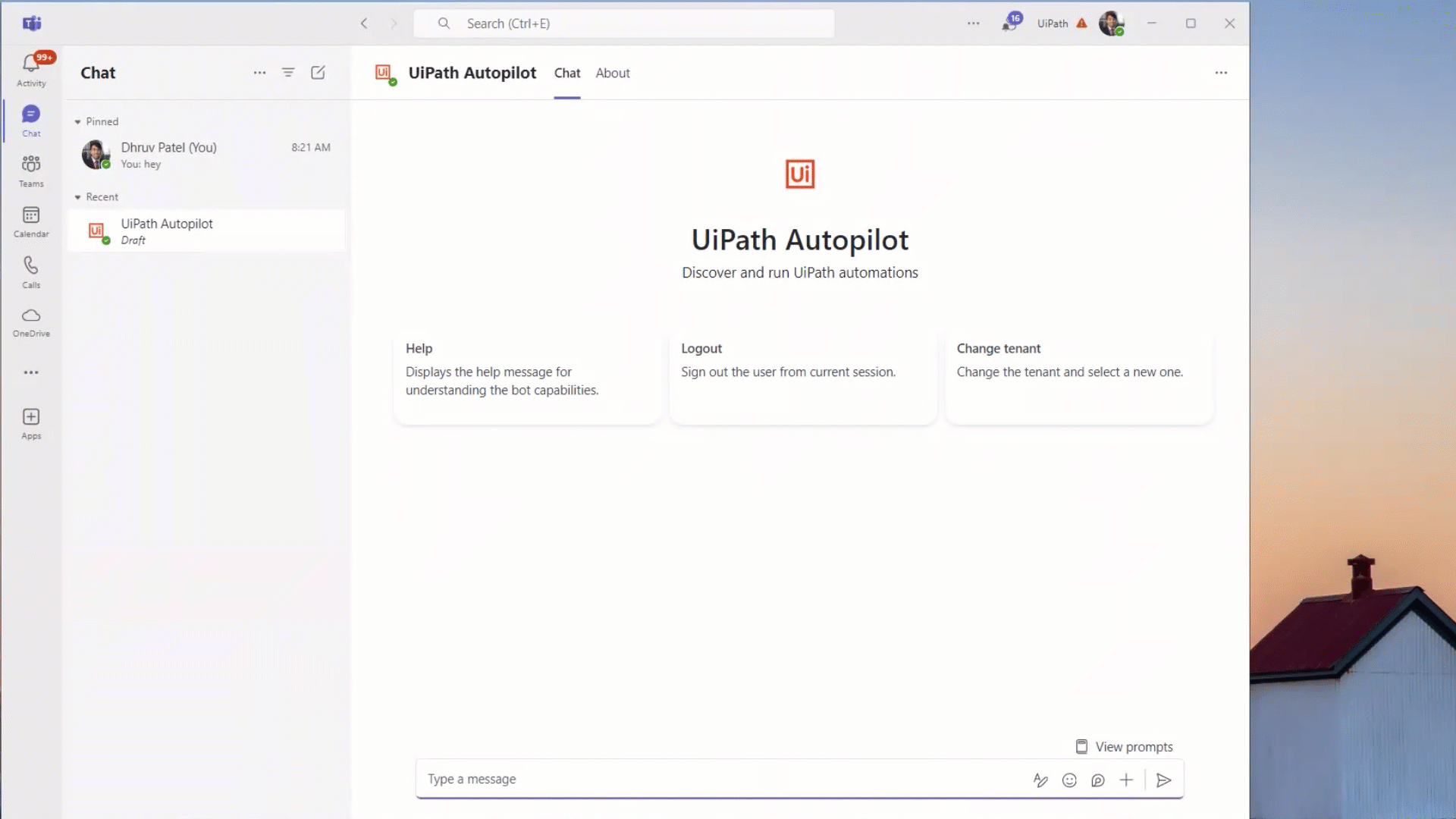Open chat filter dropdown
Viewport: 1456px width, 819px height.
[289, 72]
